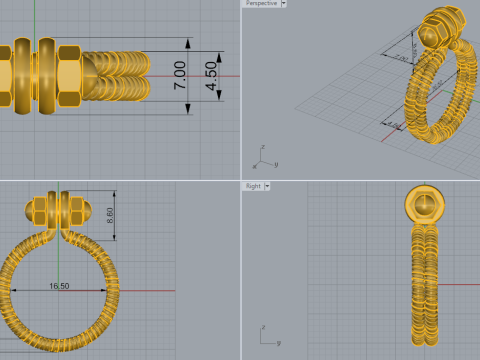This screenshot has height=360, width=480.
Task: Select the 16.50 diameter dimension text
Action: [59, 286]
